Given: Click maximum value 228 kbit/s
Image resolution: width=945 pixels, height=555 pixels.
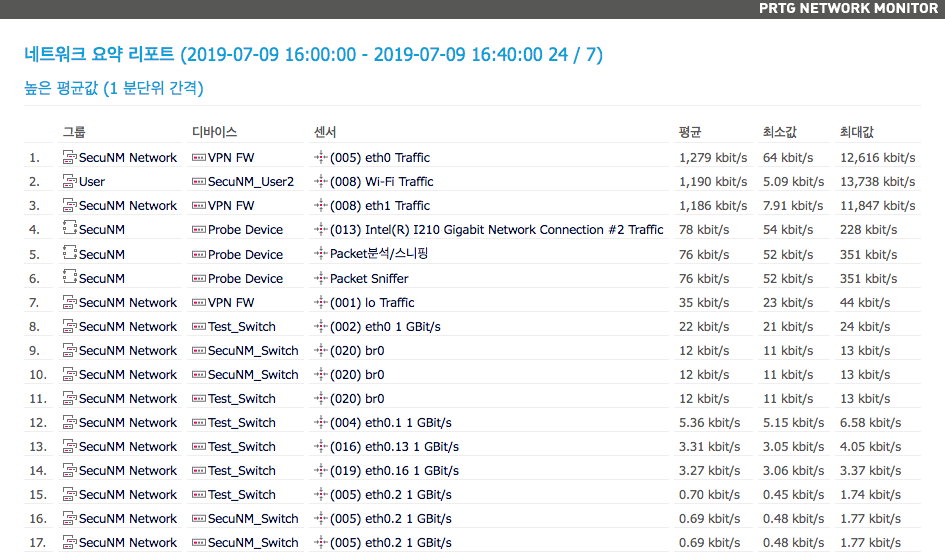Looking at the screenshot, I should click(x=868, y=230).
